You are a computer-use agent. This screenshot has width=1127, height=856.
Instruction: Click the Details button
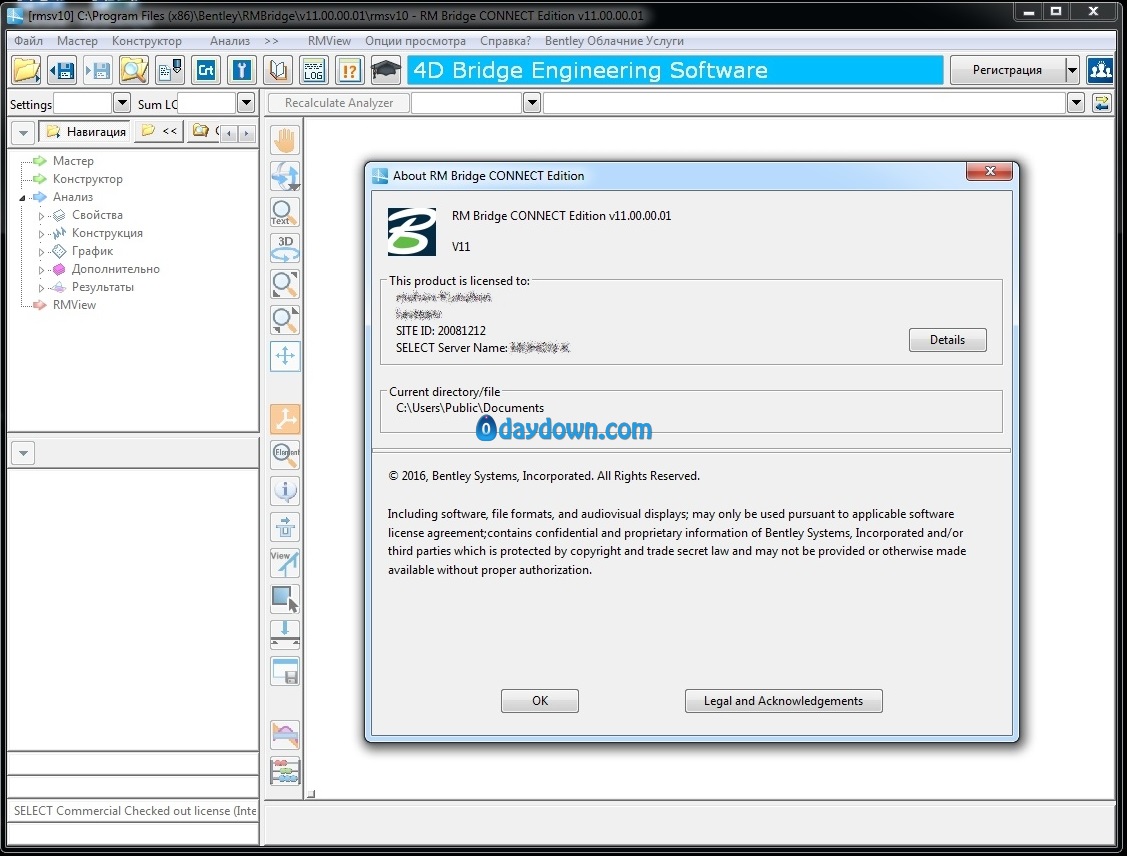(x=947, y=340)
